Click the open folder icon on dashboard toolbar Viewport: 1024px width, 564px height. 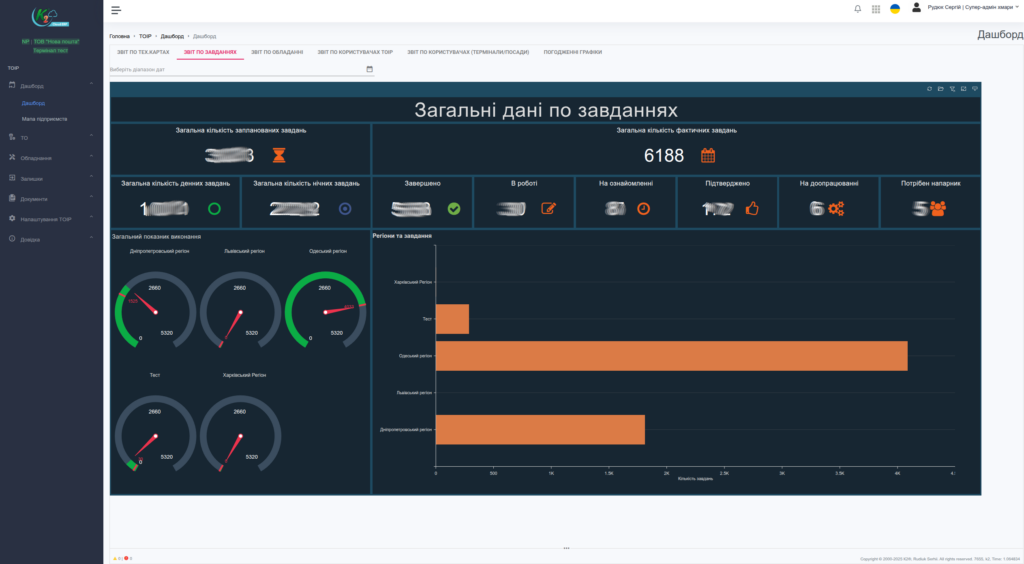click(x=940, y=89)
